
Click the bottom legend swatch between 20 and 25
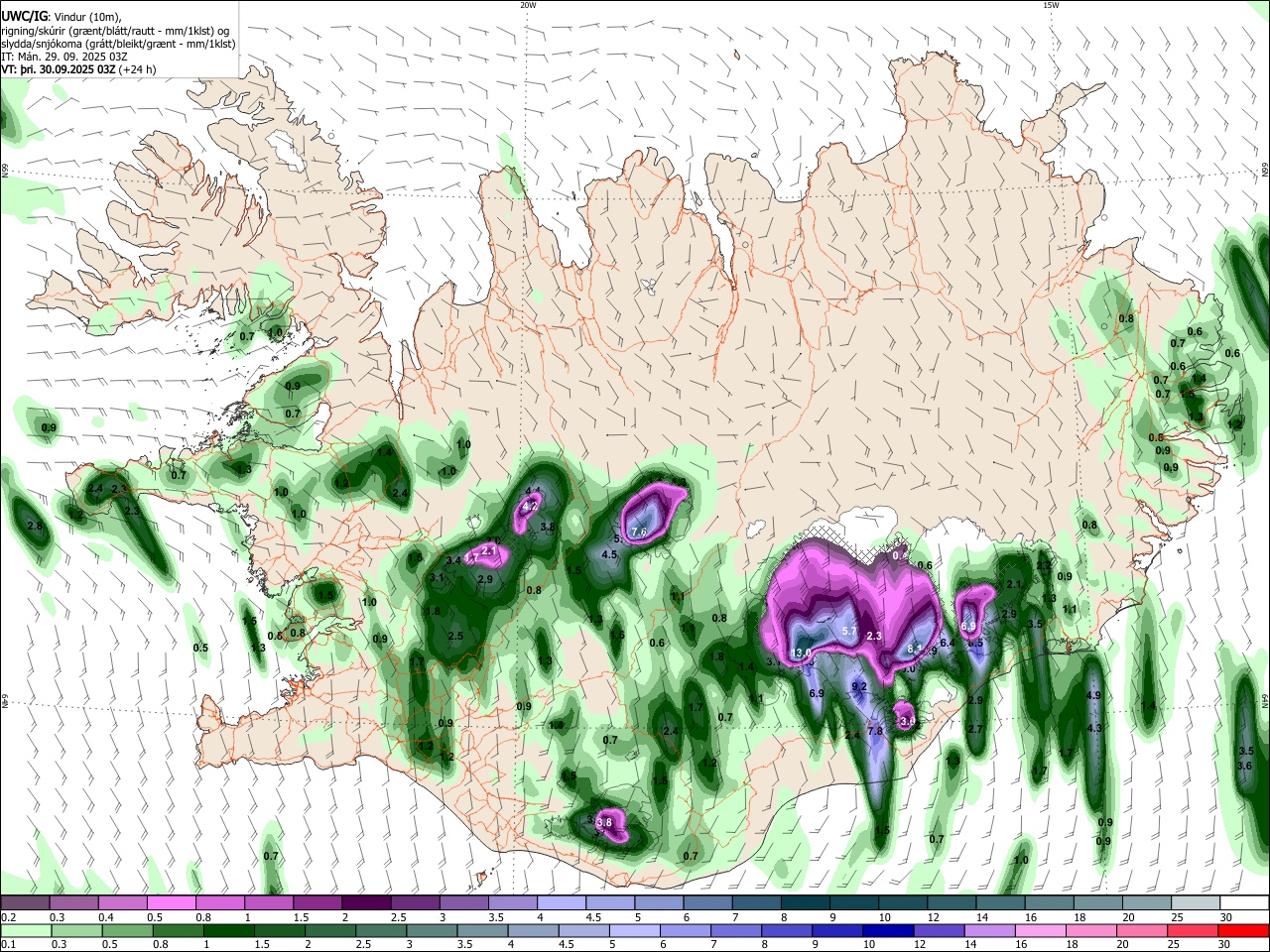[1142, 930]
